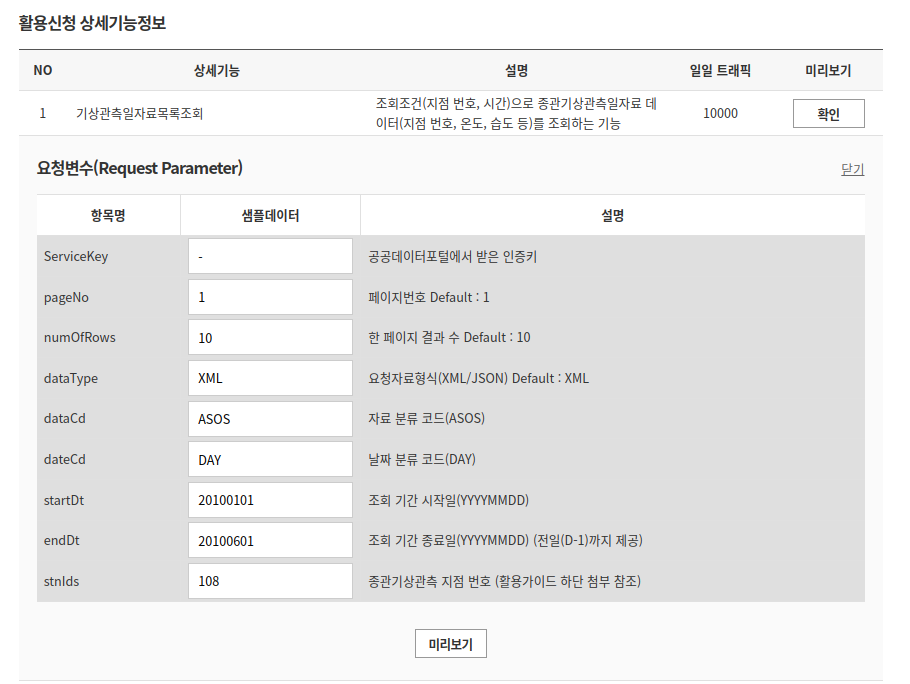
Task: Click the 한 페이지 결과 수 description
Action: tap(449, 338)
